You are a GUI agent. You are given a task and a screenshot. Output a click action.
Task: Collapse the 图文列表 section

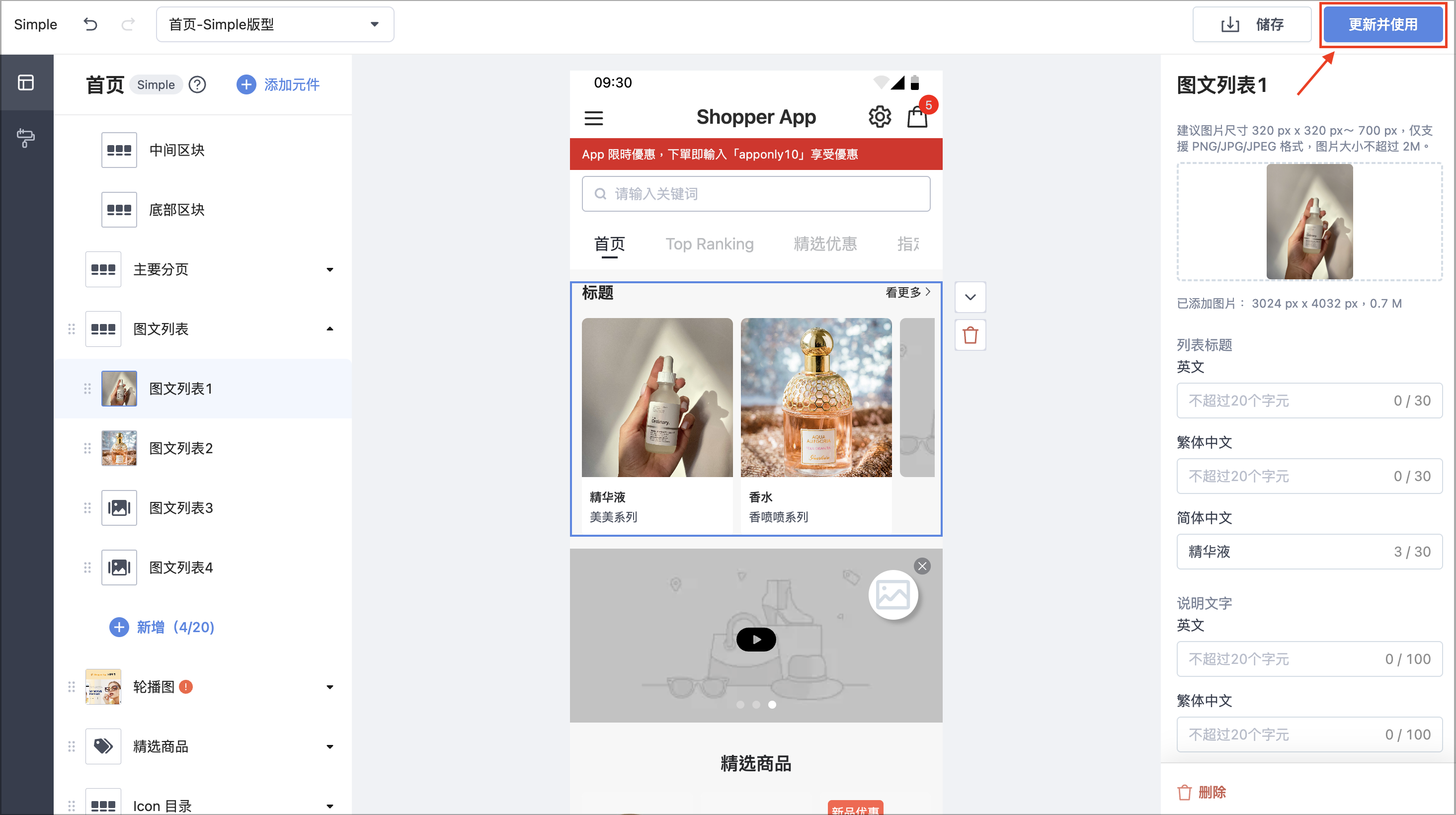point(330,329)
